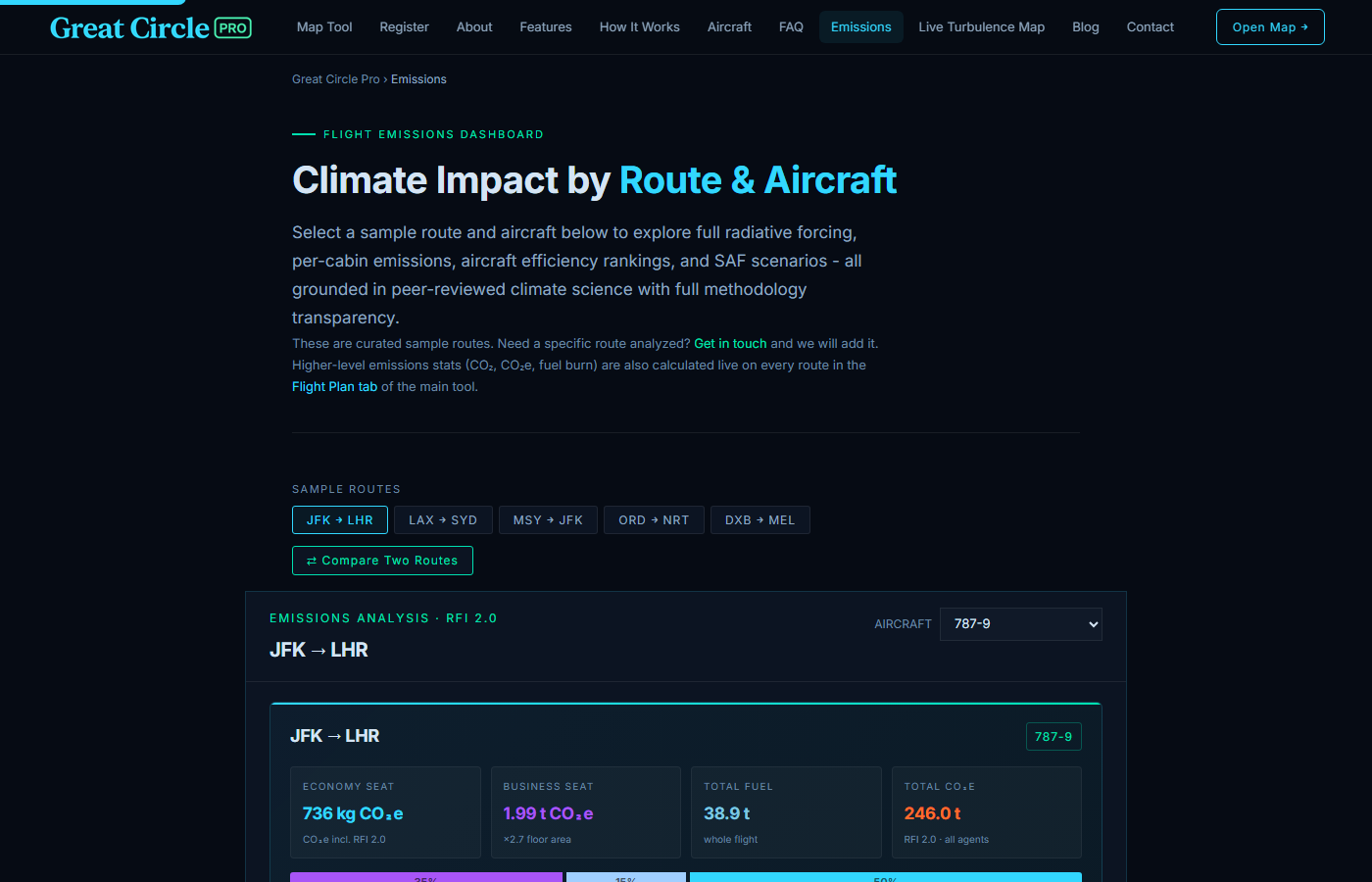Open the FAQ page
This screenshot has height=882, width=1372.
791,27
